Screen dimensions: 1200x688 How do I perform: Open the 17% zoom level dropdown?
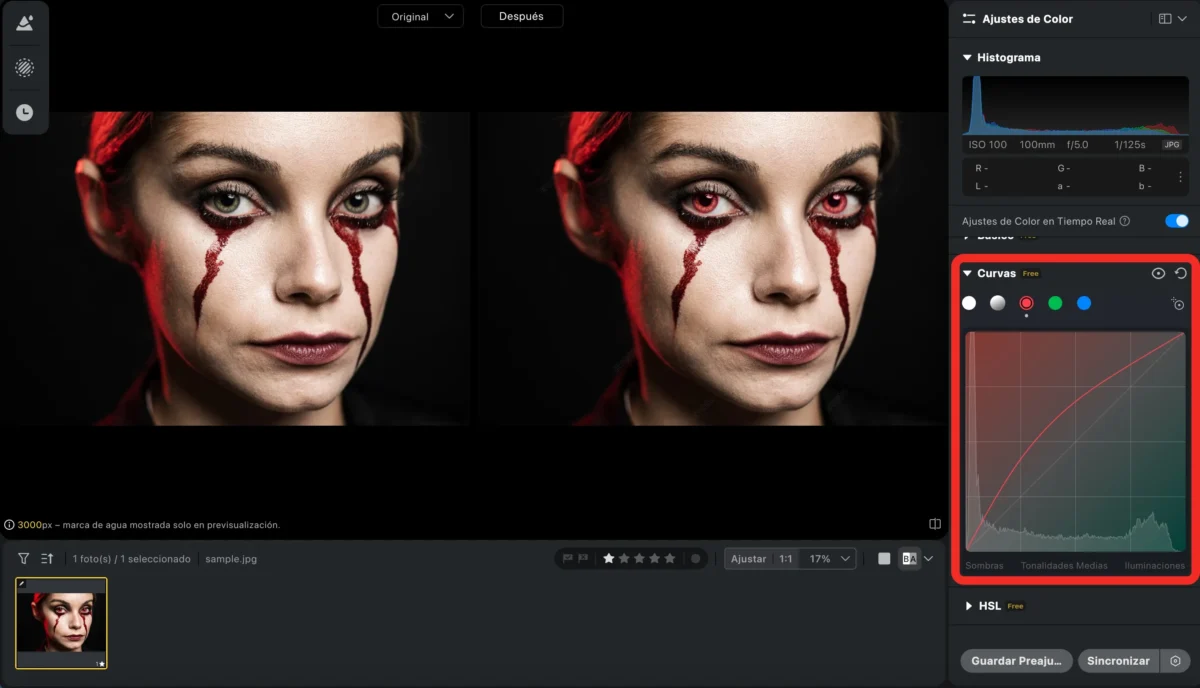click(x=830, y=559)
